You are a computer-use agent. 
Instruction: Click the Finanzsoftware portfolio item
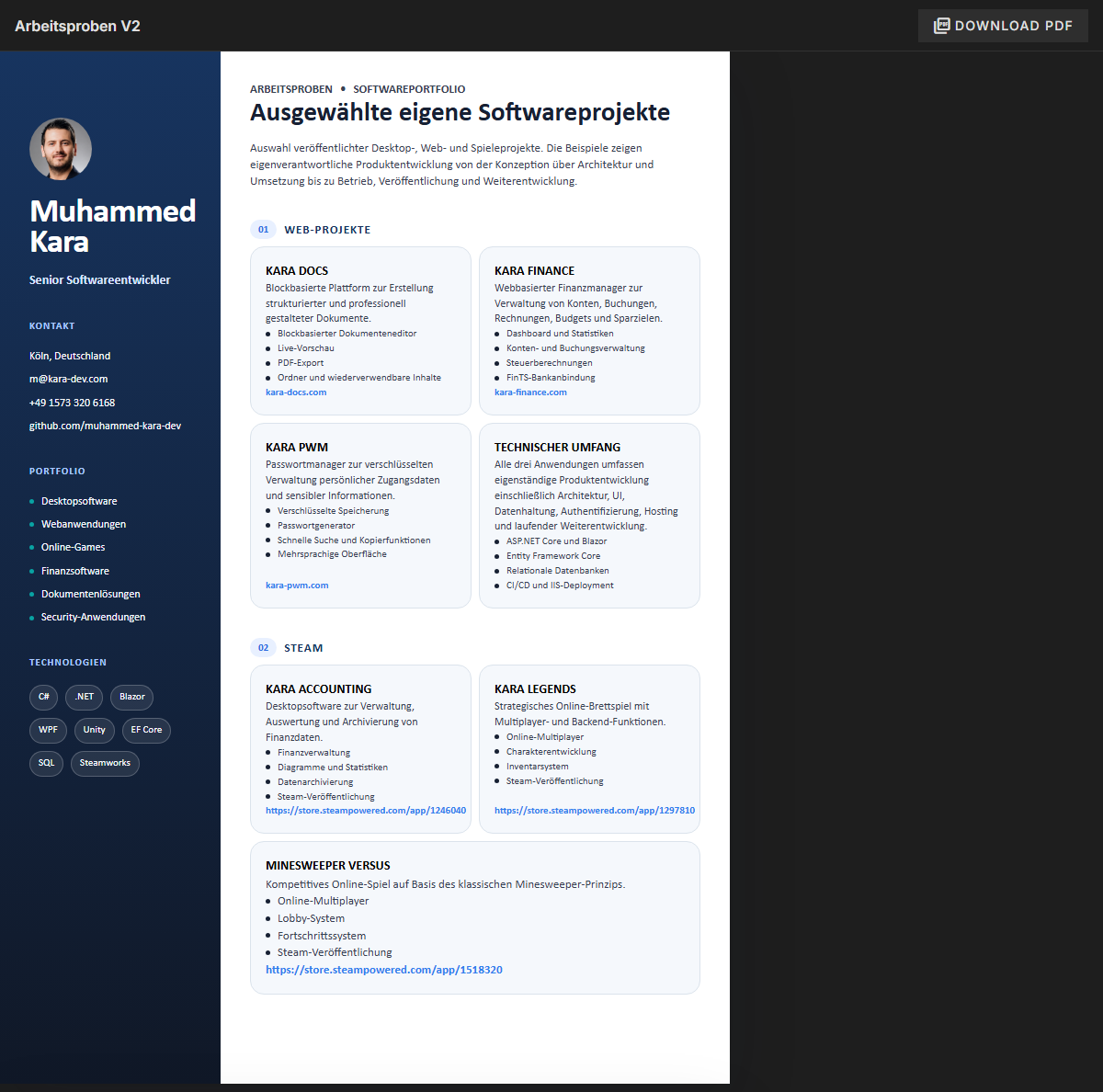[75, 571]
